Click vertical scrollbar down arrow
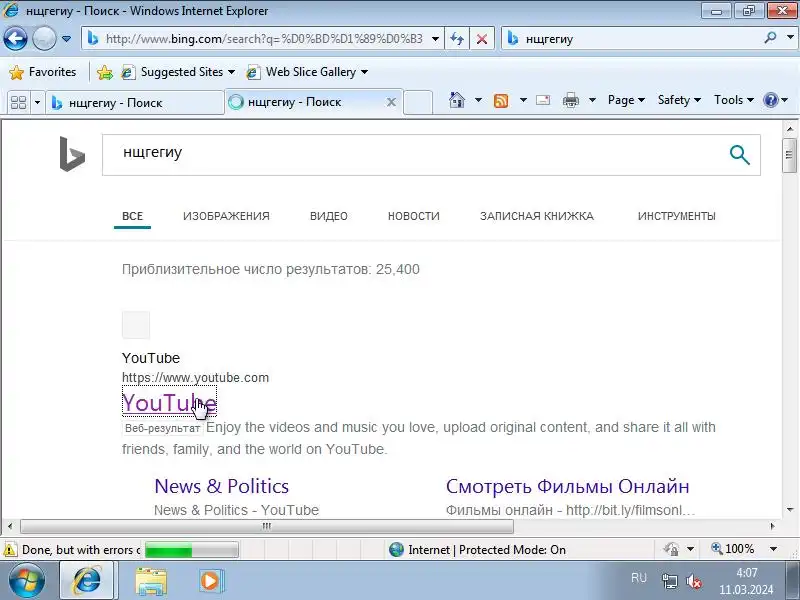800x600 pixels. 790,510
